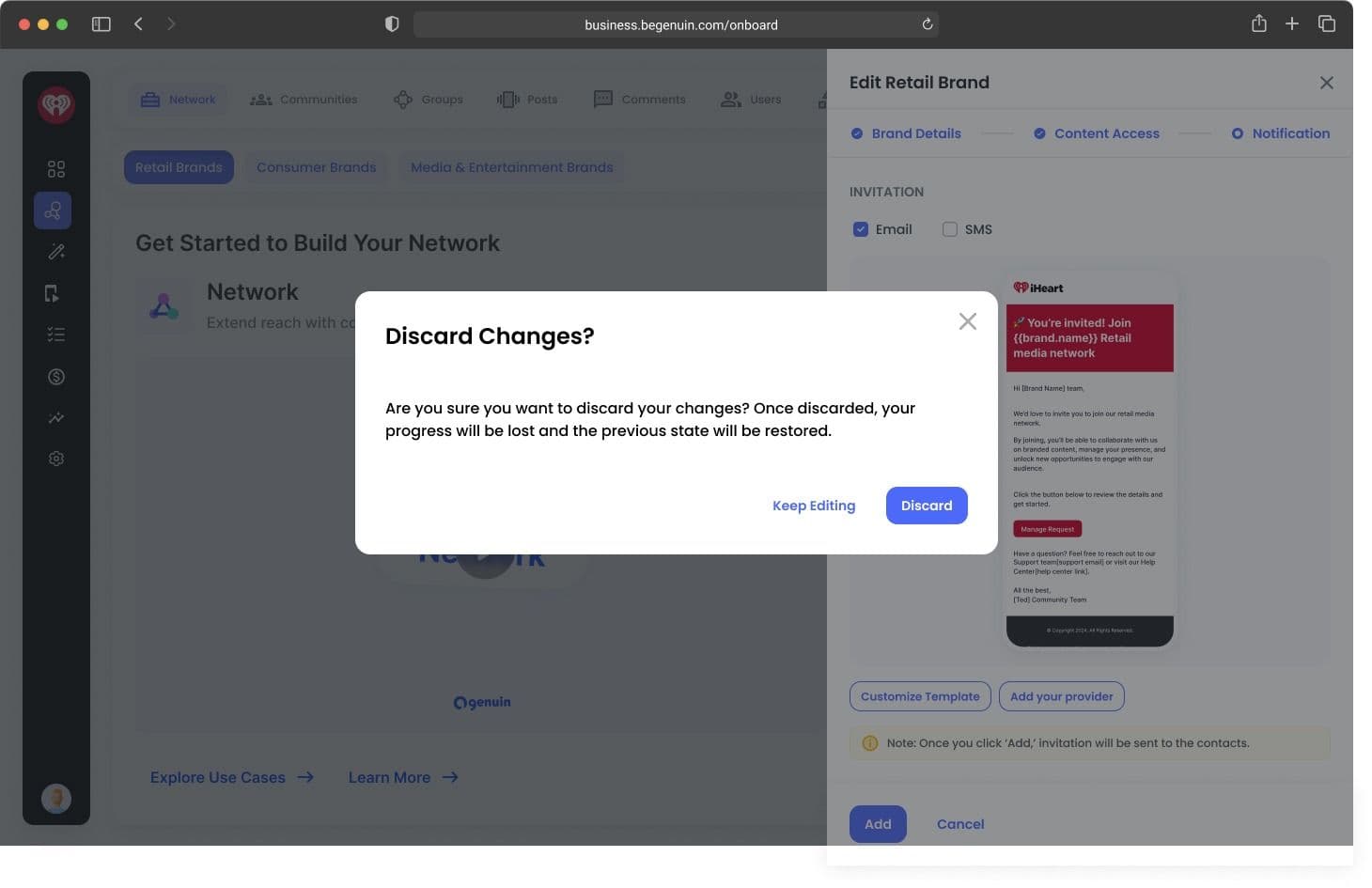Open the settings gear icon in sidebar

tap(56, 459)
